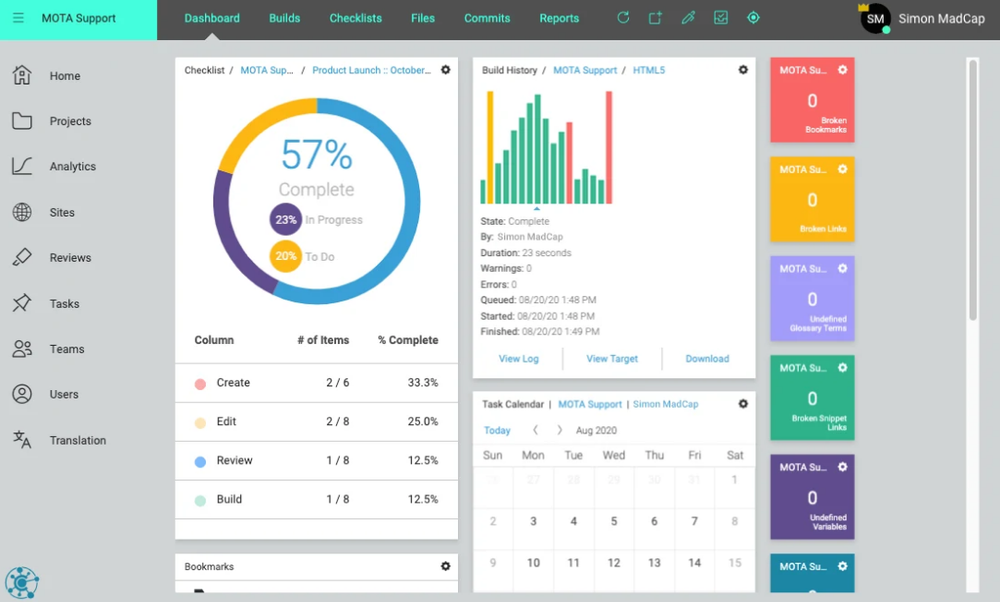Click the task checkbox icon in the toolbar
This screenshot has height=602, width=1000.
tap(721, 17)
